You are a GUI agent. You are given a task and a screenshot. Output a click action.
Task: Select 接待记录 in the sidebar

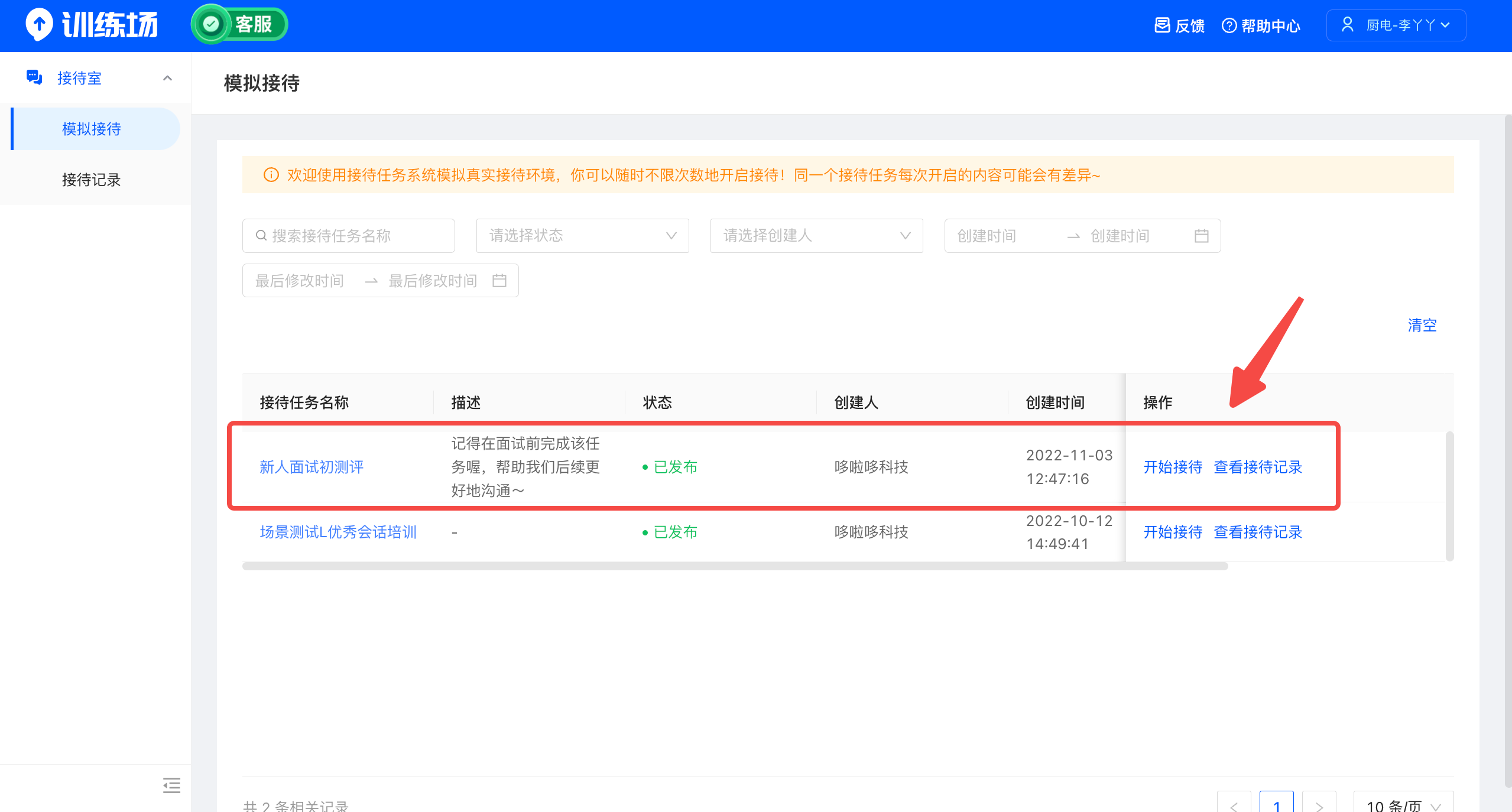92,180
